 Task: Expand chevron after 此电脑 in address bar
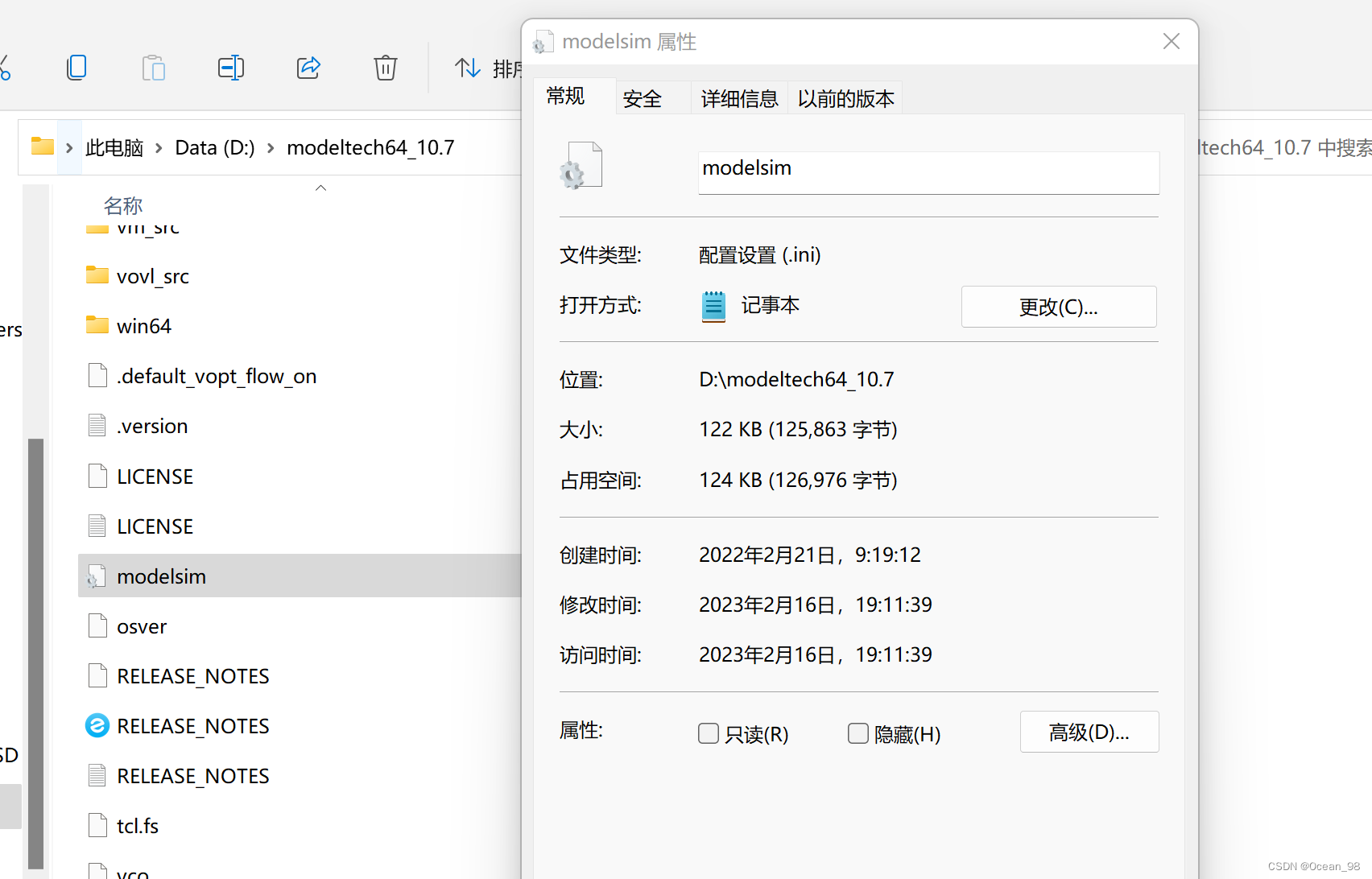(159, 148)
